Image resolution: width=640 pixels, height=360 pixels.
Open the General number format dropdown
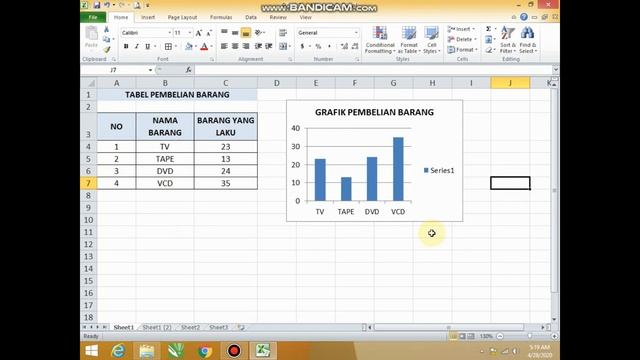(x=356, y=33)
